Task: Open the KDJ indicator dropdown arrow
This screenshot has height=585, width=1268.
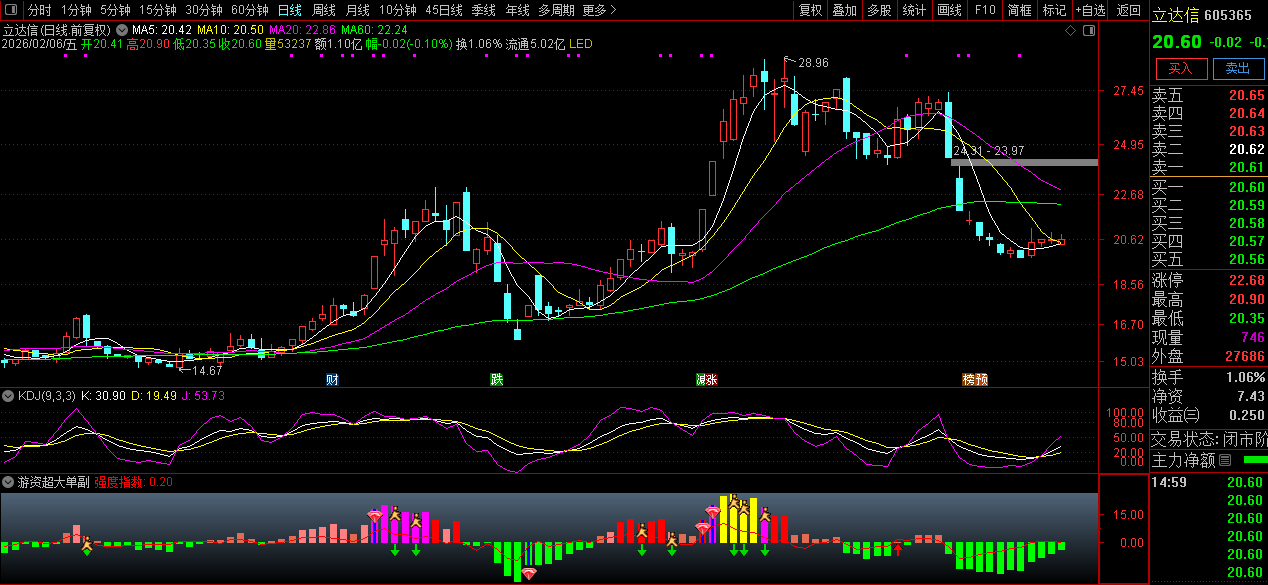Action: [9, 396]
